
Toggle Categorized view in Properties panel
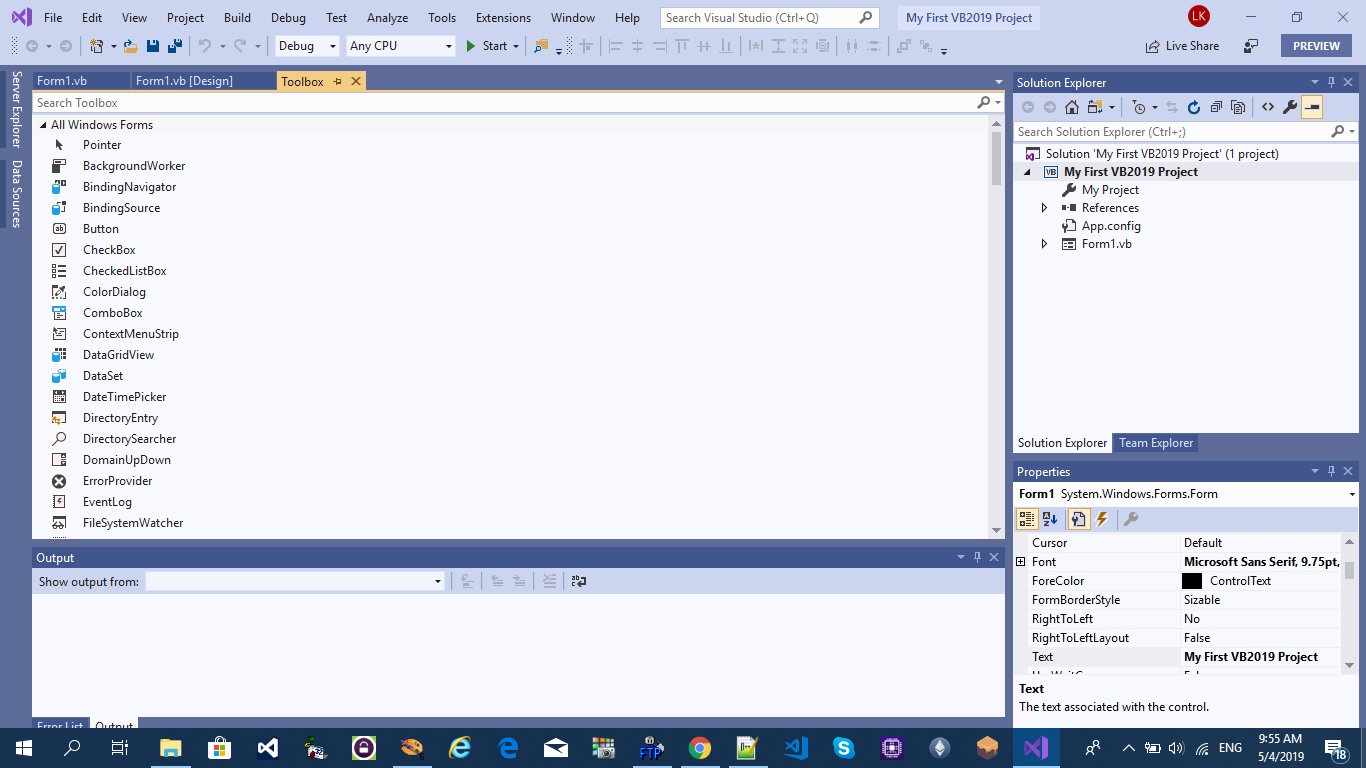coord(1026,519)
